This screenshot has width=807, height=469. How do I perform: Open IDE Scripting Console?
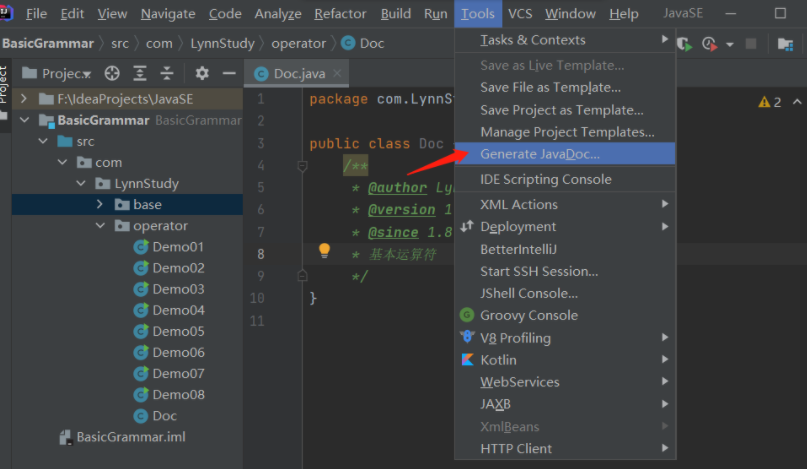(x=565, y=179)
